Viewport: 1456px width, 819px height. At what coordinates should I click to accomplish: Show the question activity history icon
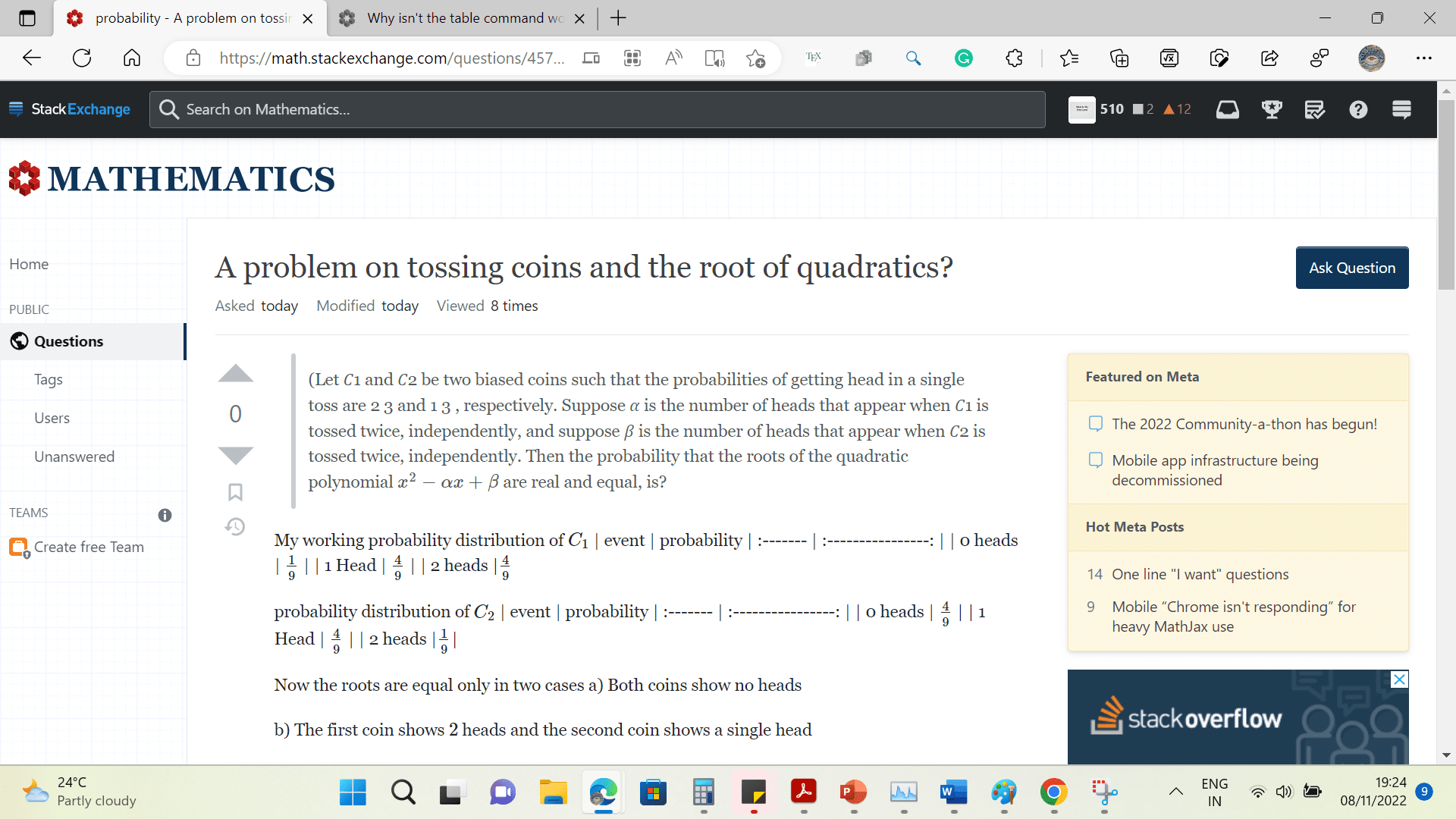[235, 526]
